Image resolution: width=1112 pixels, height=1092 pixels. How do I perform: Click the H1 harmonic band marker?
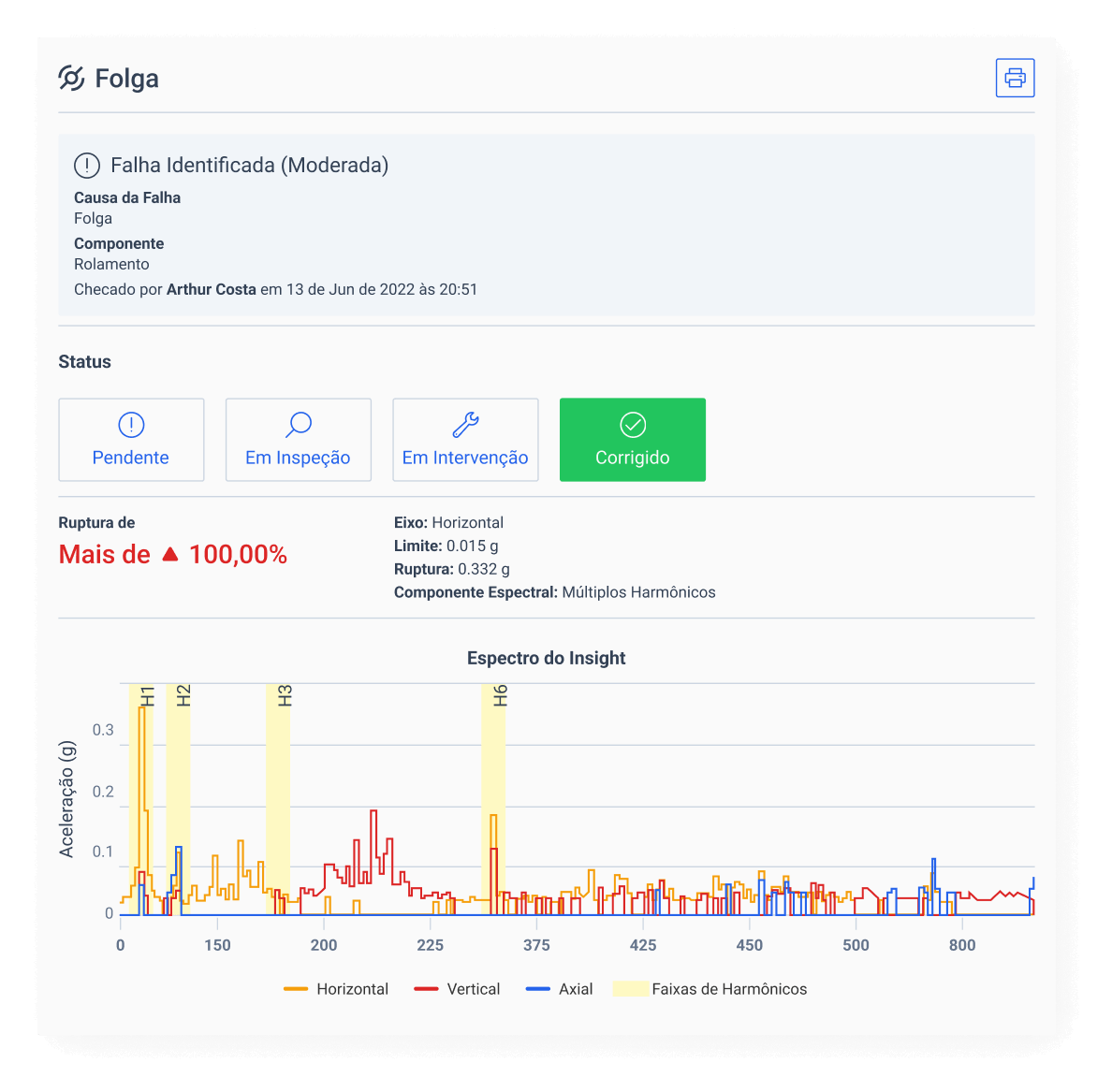[x=147, y=696]
